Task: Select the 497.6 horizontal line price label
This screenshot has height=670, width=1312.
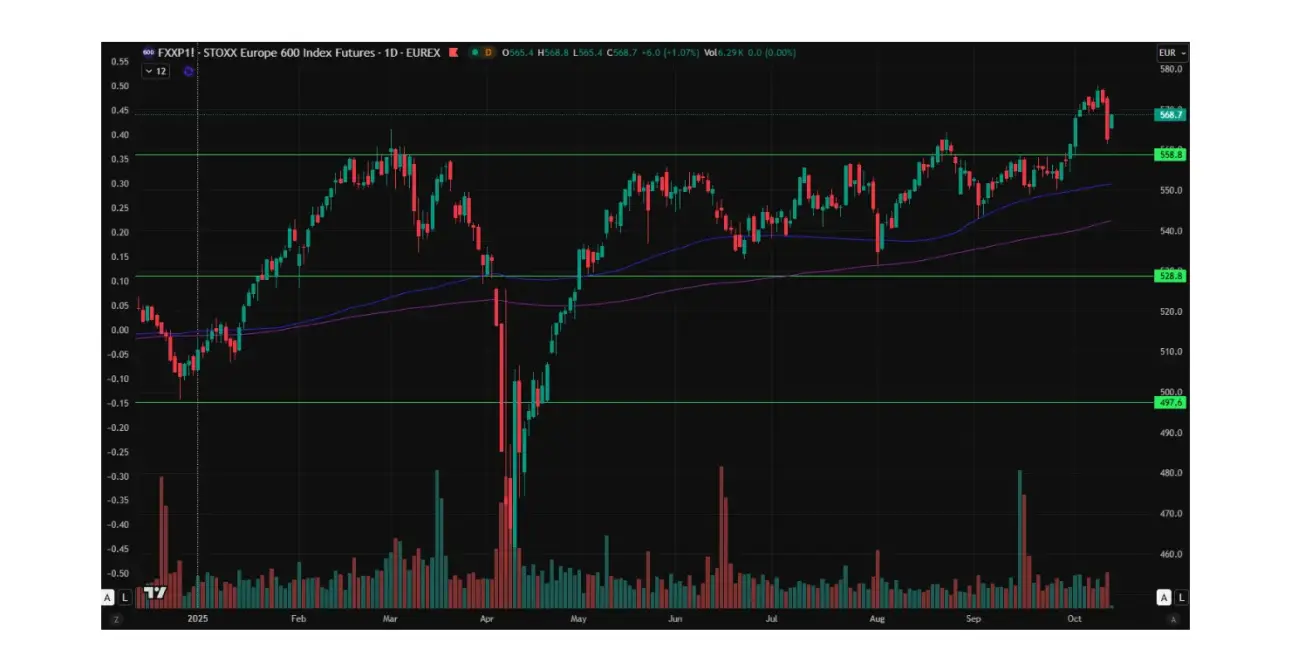Action: [1170, 403]
